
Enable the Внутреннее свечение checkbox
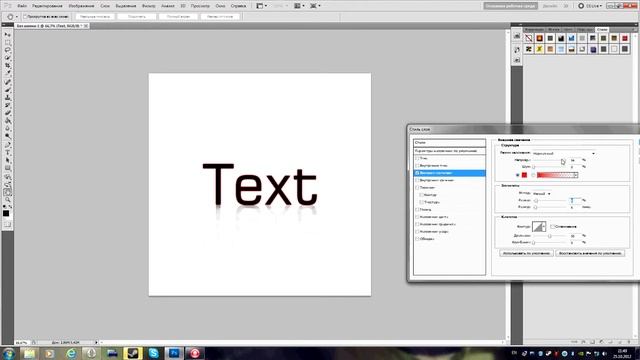(x=417, y=180)
